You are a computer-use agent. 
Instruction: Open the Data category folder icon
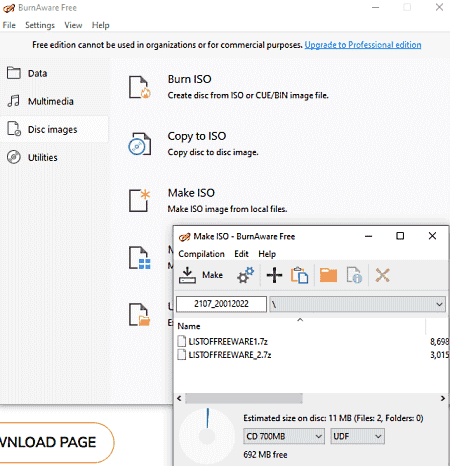[x=14, y=73]
